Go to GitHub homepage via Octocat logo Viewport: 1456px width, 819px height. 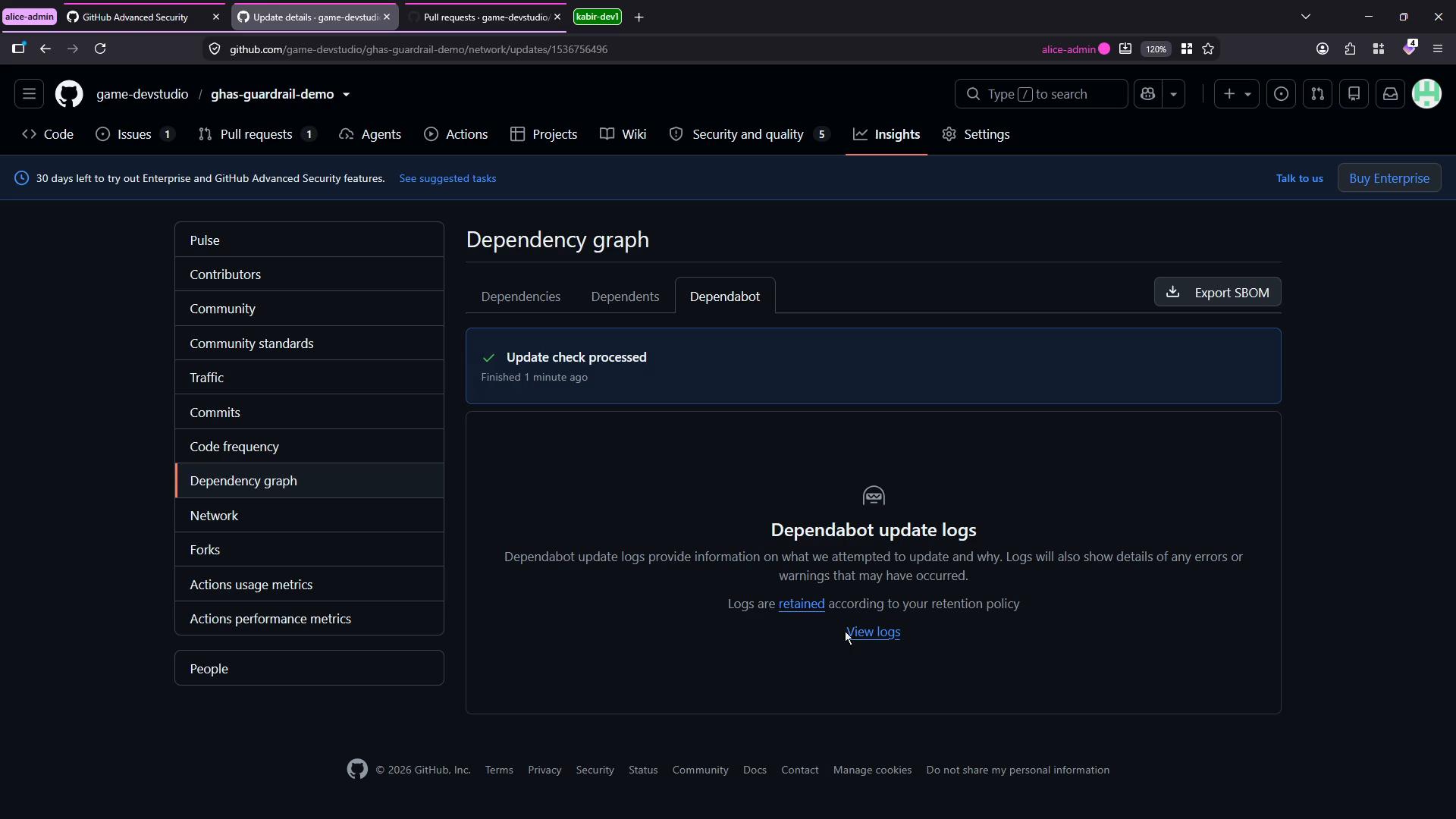(x=69, y=94)
